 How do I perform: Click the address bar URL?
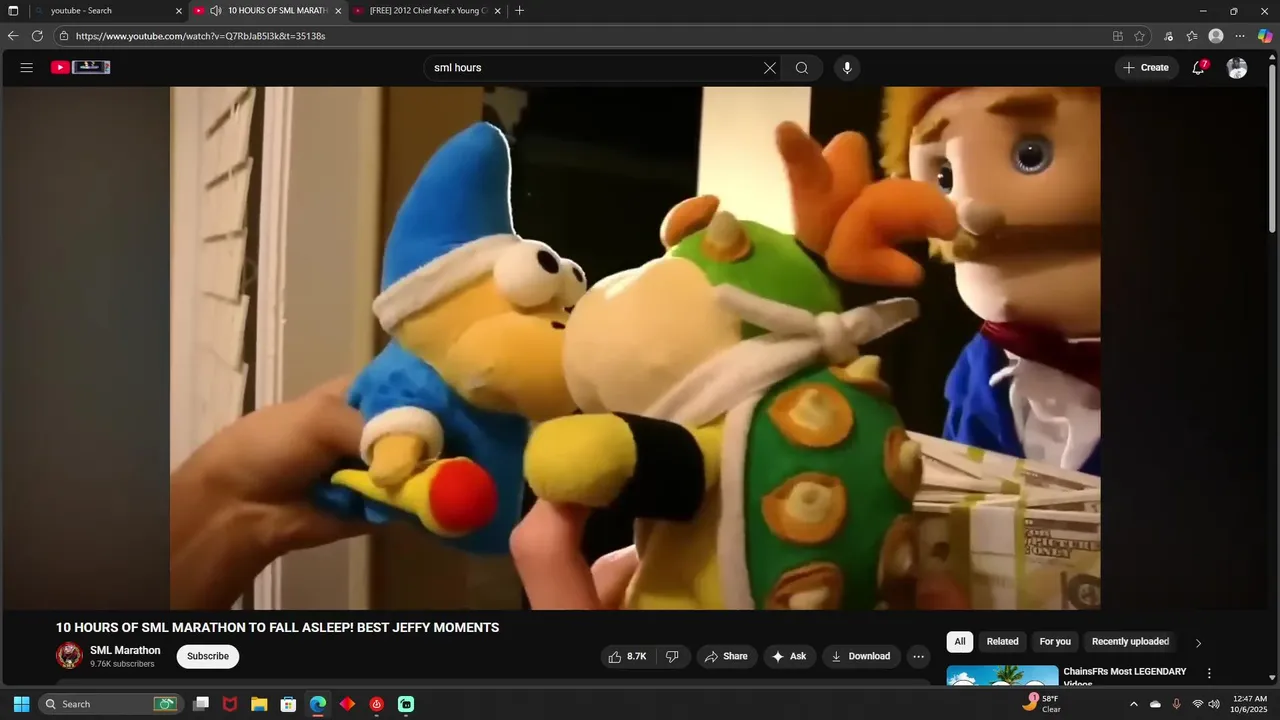click(200, 36)
